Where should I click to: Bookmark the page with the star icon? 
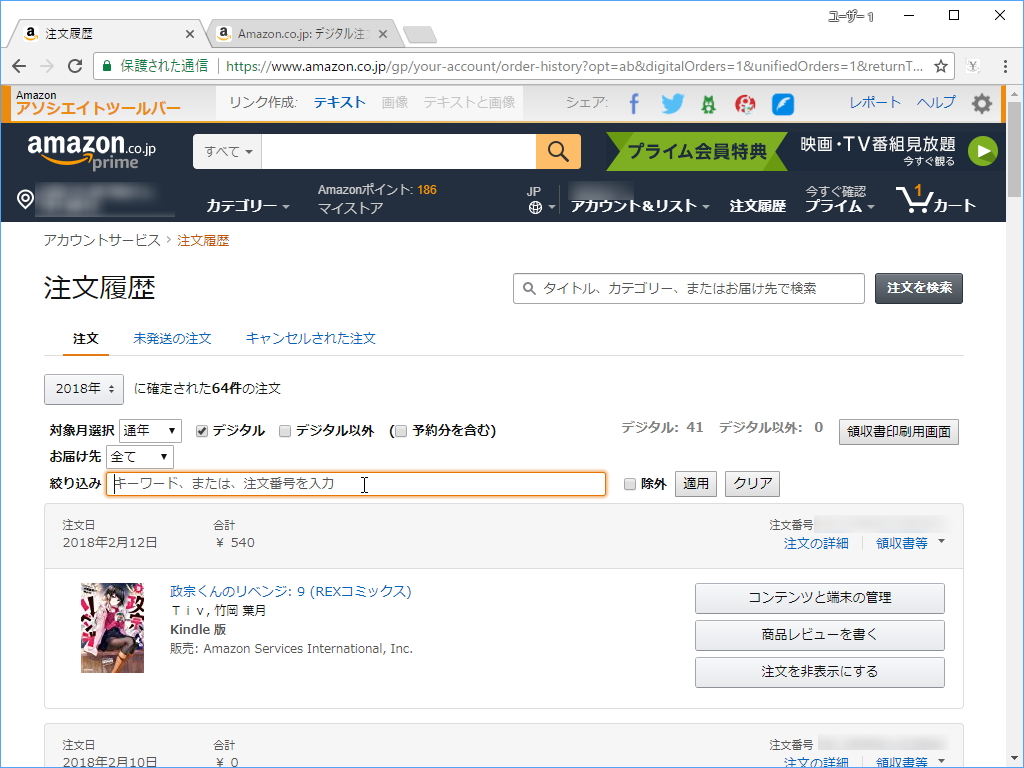click(x=940, y=64)
